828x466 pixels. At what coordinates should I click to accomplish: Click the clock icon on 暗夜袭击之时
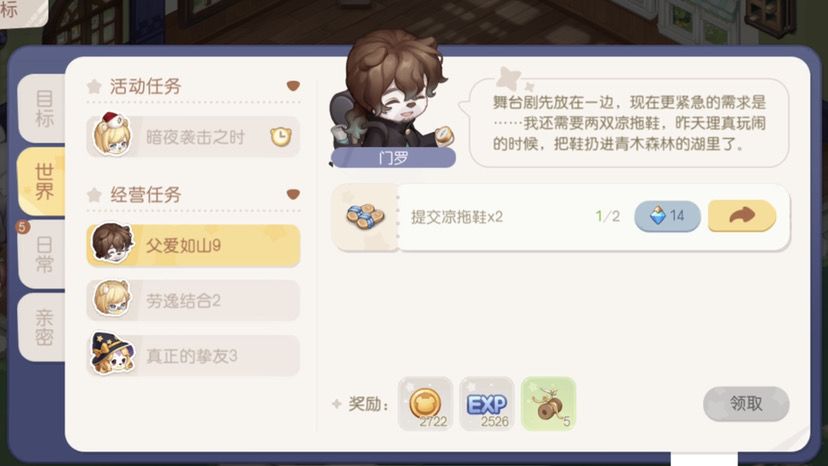[280, 137]
